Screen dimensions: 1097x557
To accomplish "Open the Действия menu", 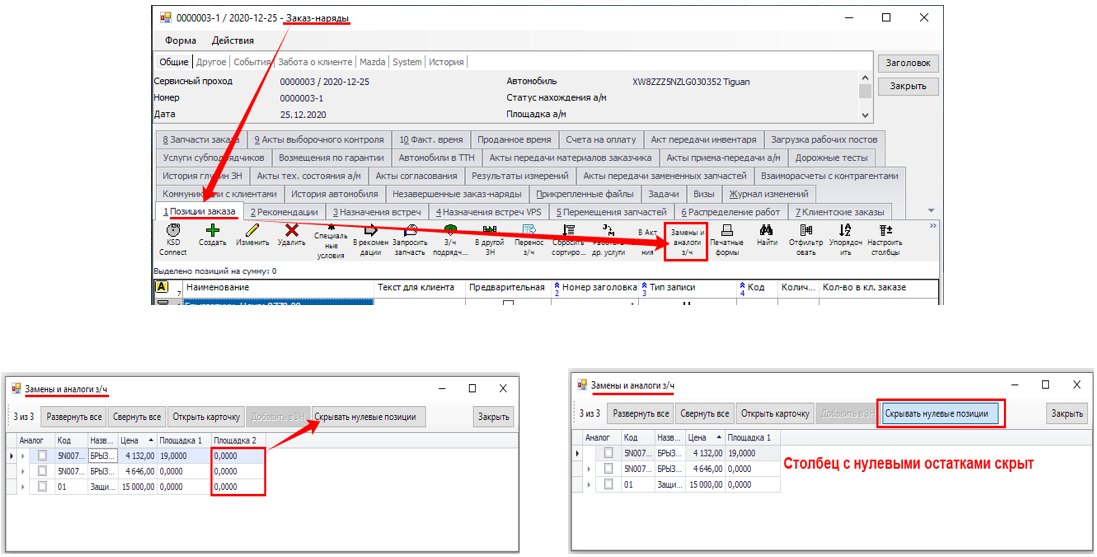I will coord(232,41).
